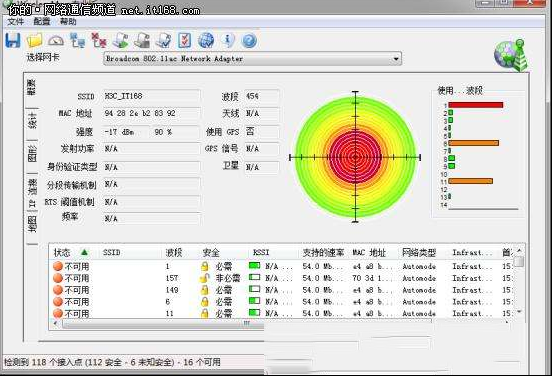Viewport: 552px width, 376px height.
Task: Switch to the 图形 side tab
Action: click(32, 153)
